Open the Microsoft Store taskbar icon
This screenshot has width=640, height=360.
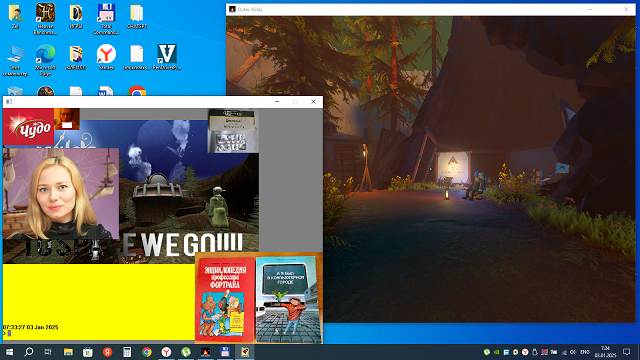point(88,352)
